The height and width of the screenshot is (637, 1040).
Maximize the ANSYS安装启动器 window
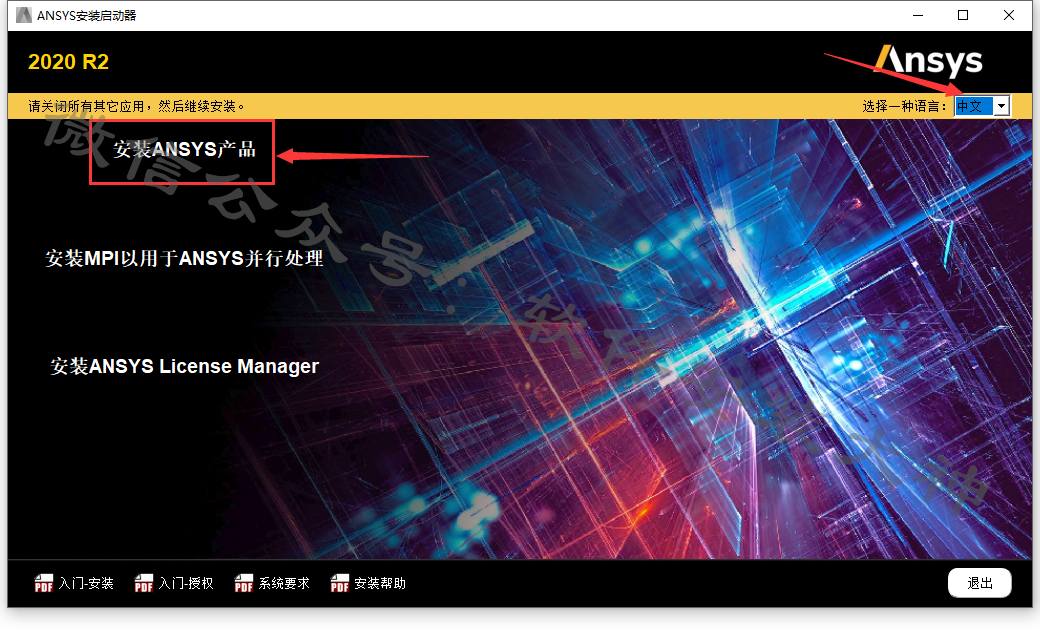[x=963, y=15]
